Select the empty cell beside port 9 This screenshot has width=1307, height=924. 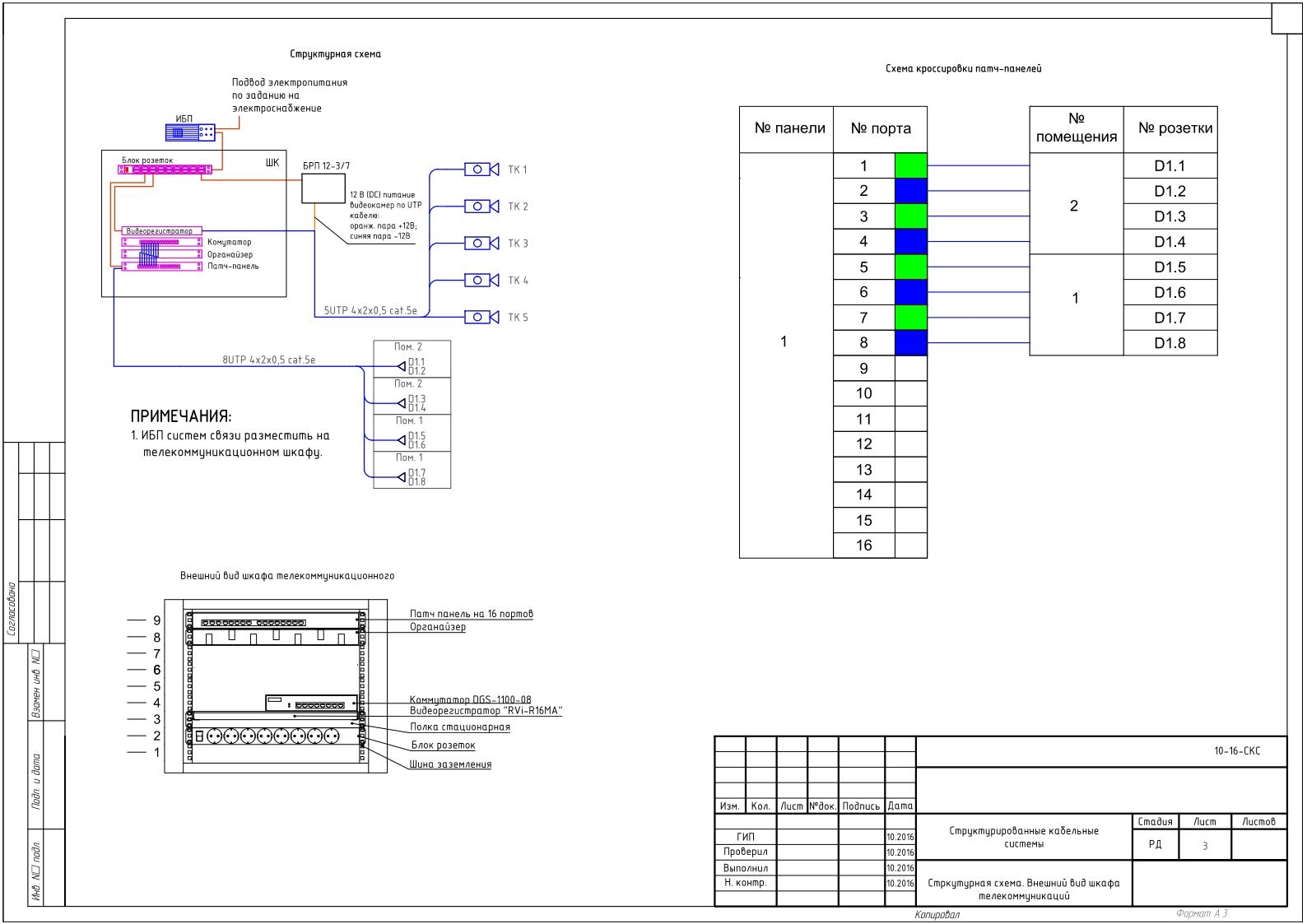911,369
